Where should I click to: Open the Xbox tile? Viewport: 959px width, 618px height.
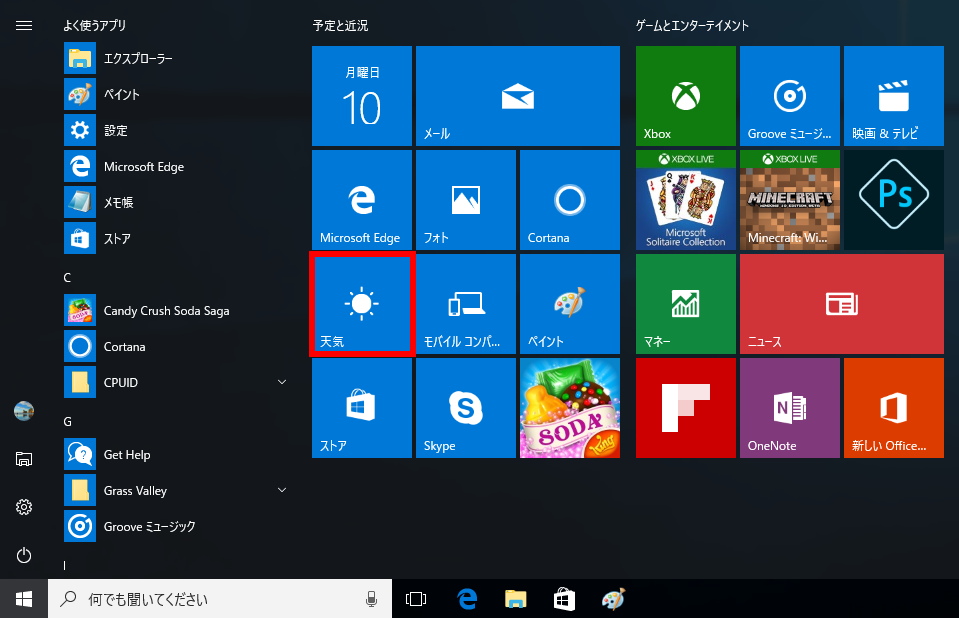(686, 96)
